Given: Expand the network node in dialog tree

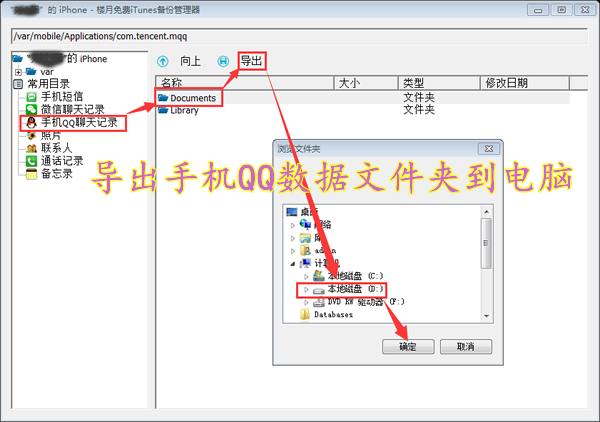Looking at the screenshot, I should click(293, 225).
